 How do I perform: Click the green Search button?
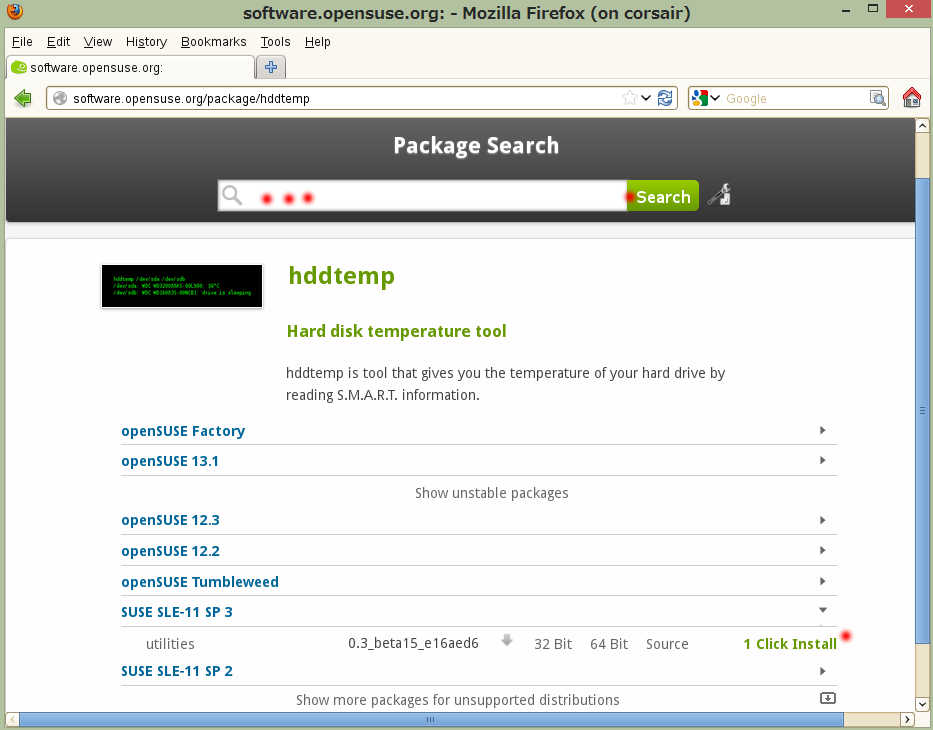click(663, 196)
